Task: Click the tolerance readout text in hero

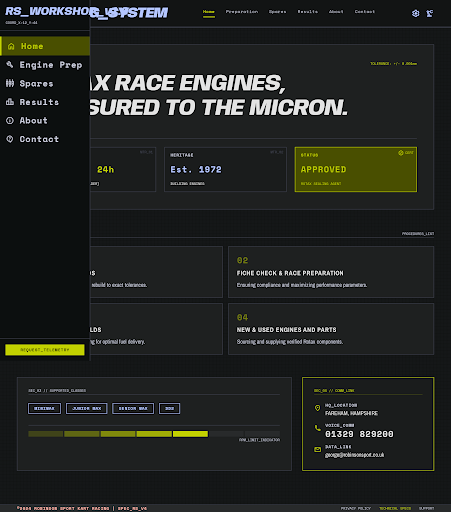Action: [x=393, y=63]
